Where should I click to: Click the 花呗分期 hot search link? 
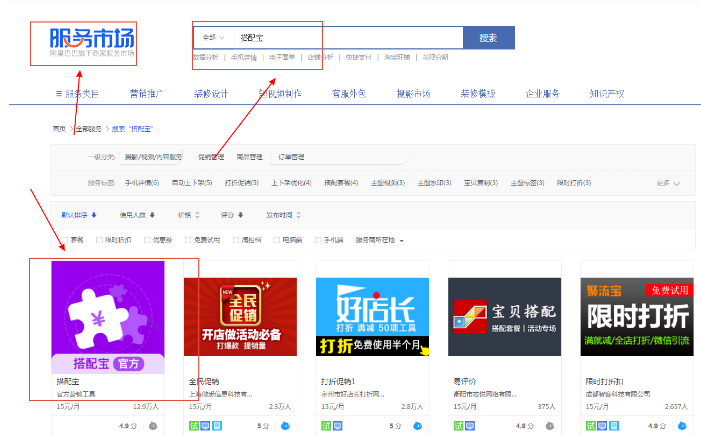435,57
